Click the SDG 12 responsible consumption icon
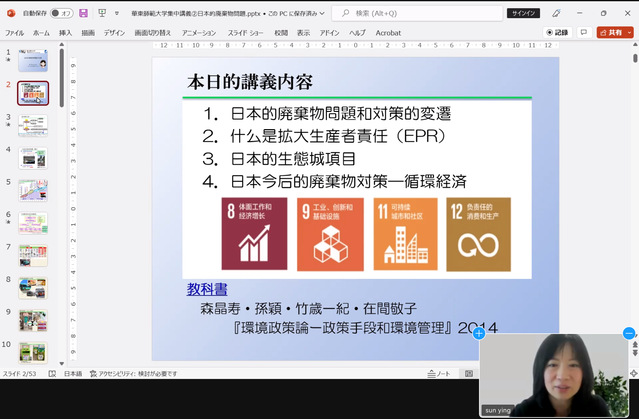This screenshot has width=639, height=419. click(478, 234)
